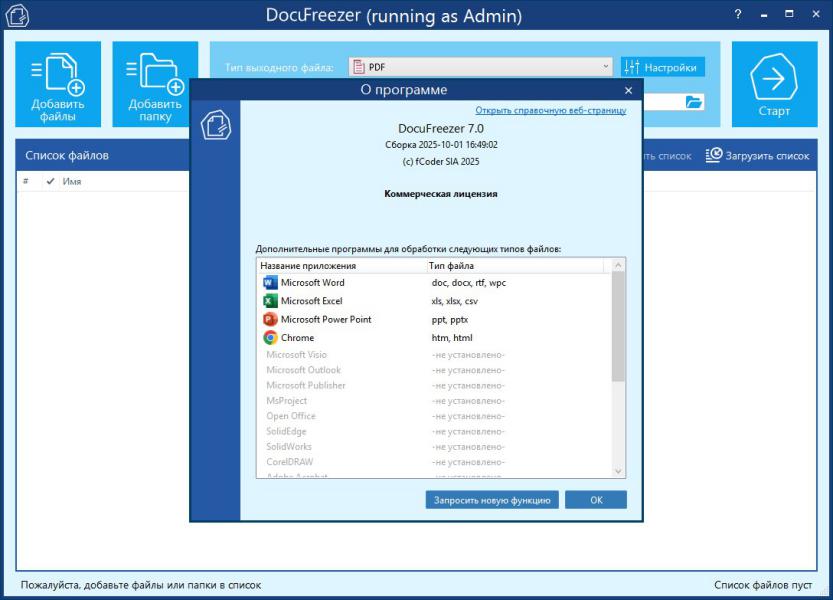Viewport: 833px width, 600px height.
Task: Click the Start (Старт) arrow button
Action: tap(774, 84)
